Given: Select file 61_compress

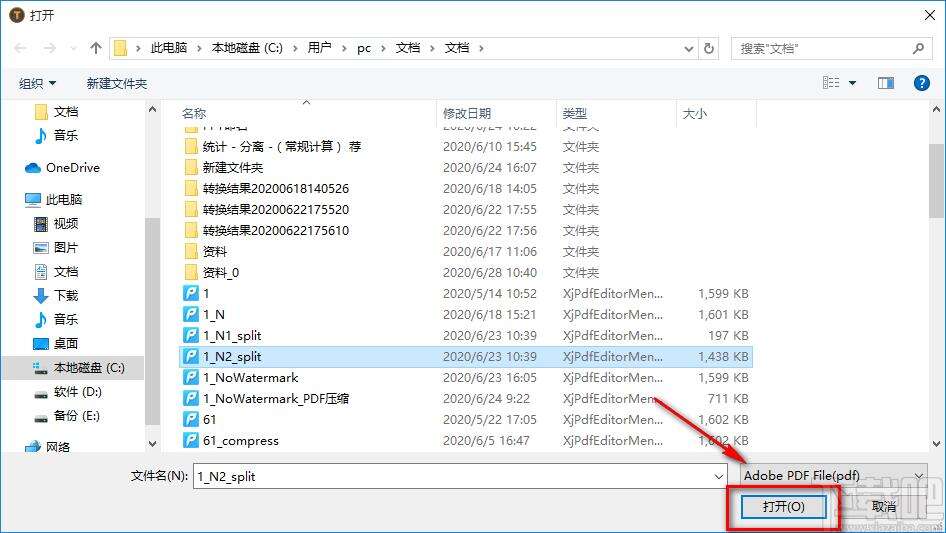Looking at the screenshot, I should pyautogui.click(x=241, y=441).
